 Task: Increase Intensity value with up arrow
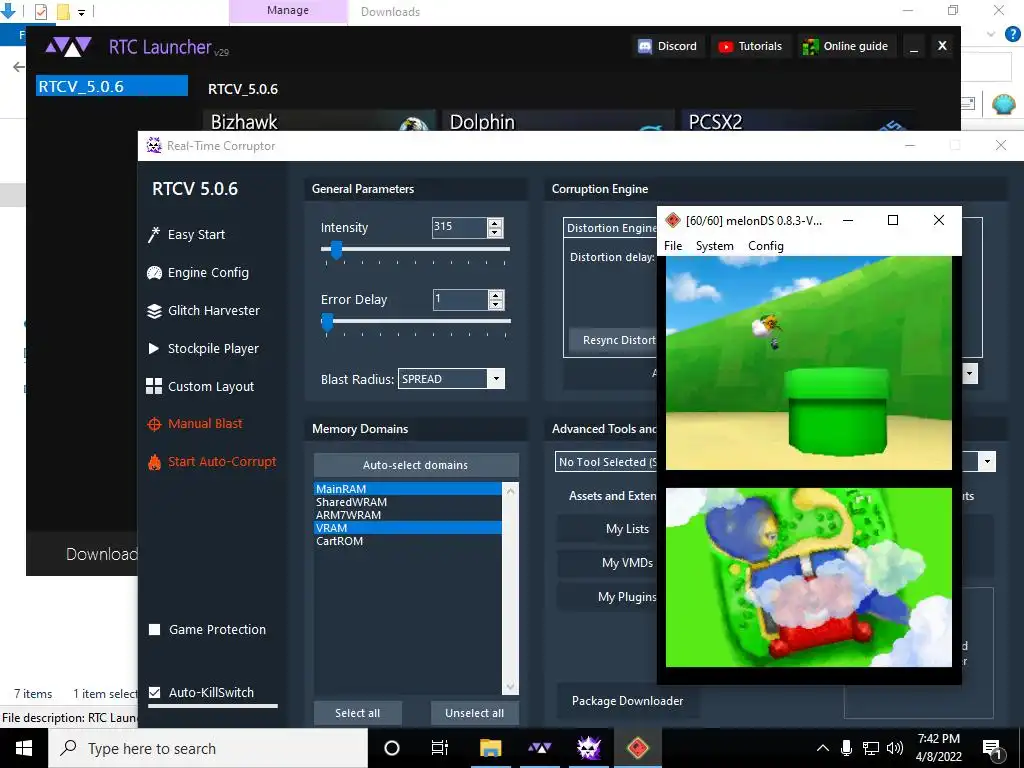[x=495, y=223]
